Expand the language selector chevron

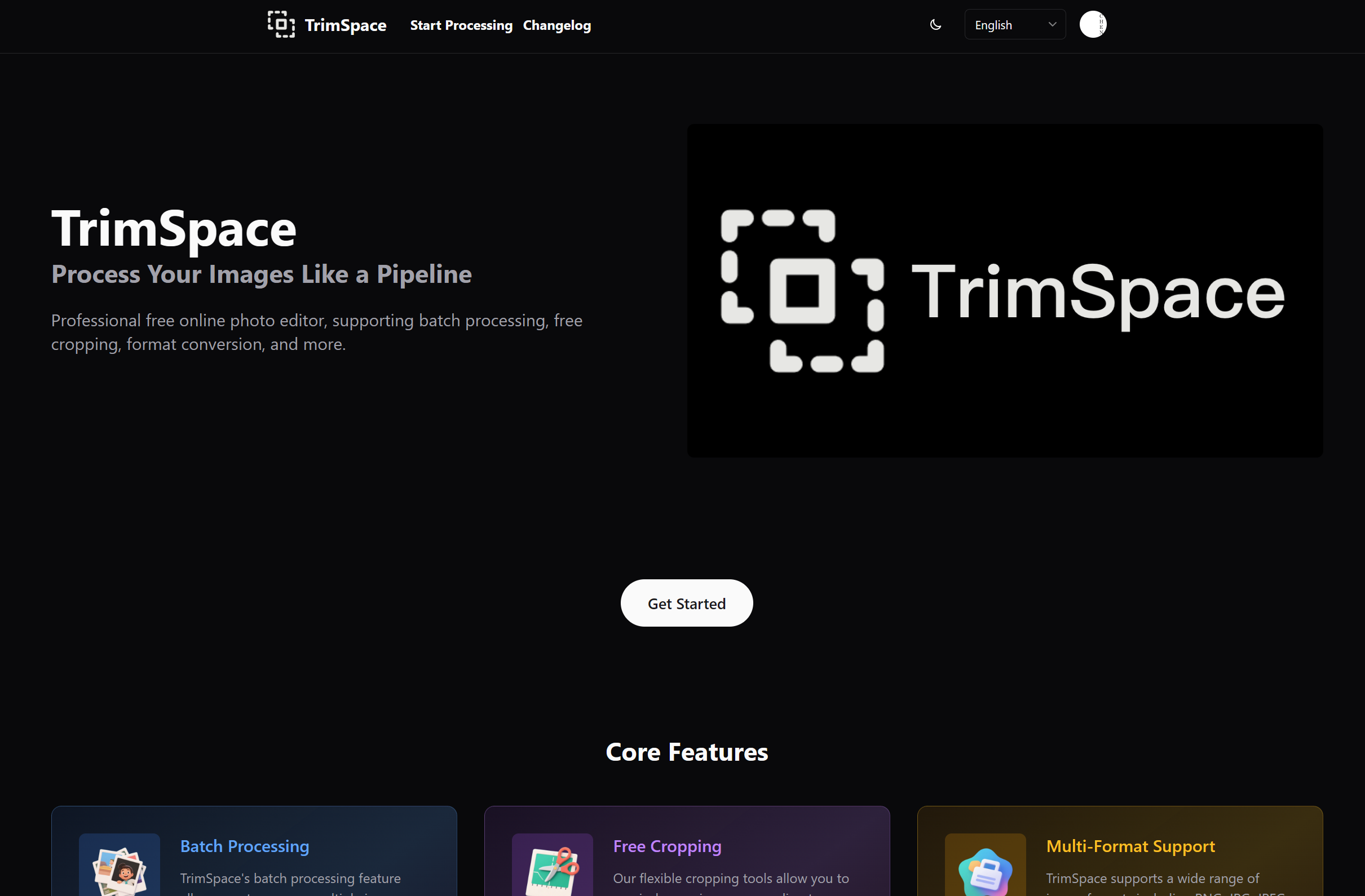[1053, 24]
